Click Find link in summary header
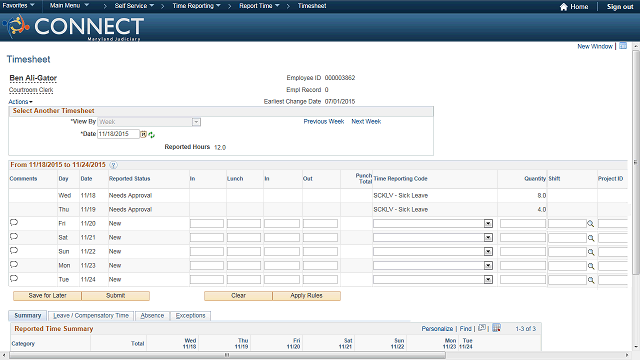 [465, 329]
